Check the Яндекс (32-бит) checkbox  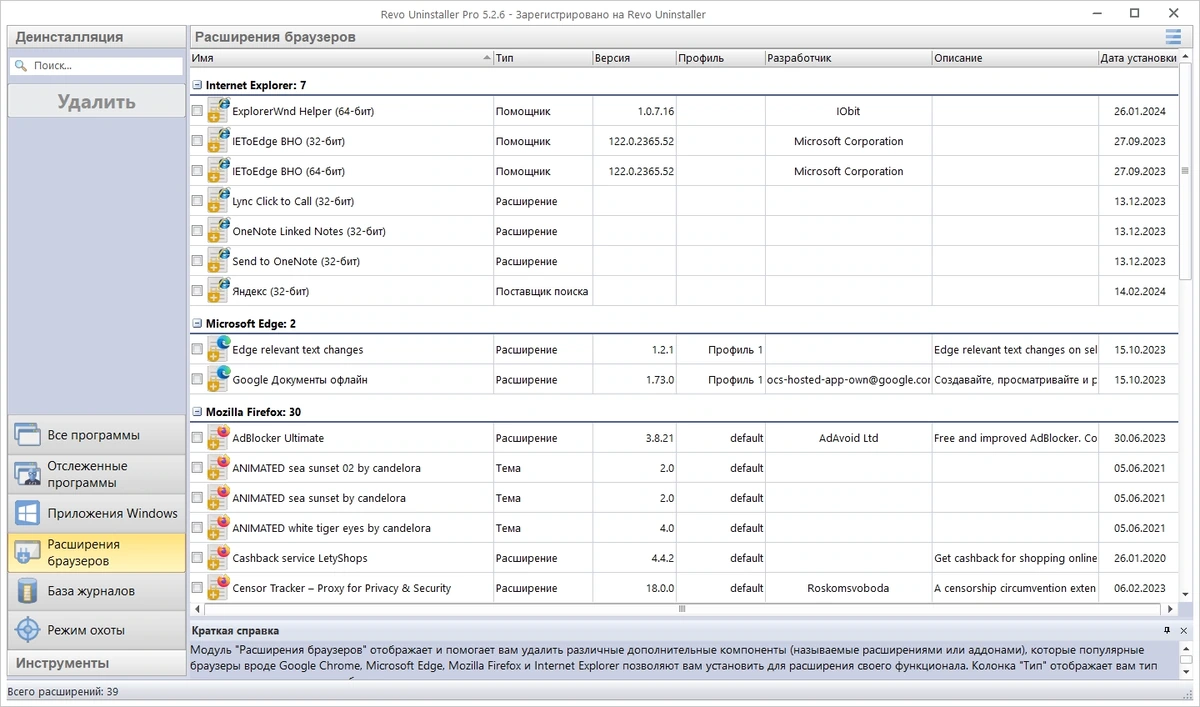coord(197,291)
